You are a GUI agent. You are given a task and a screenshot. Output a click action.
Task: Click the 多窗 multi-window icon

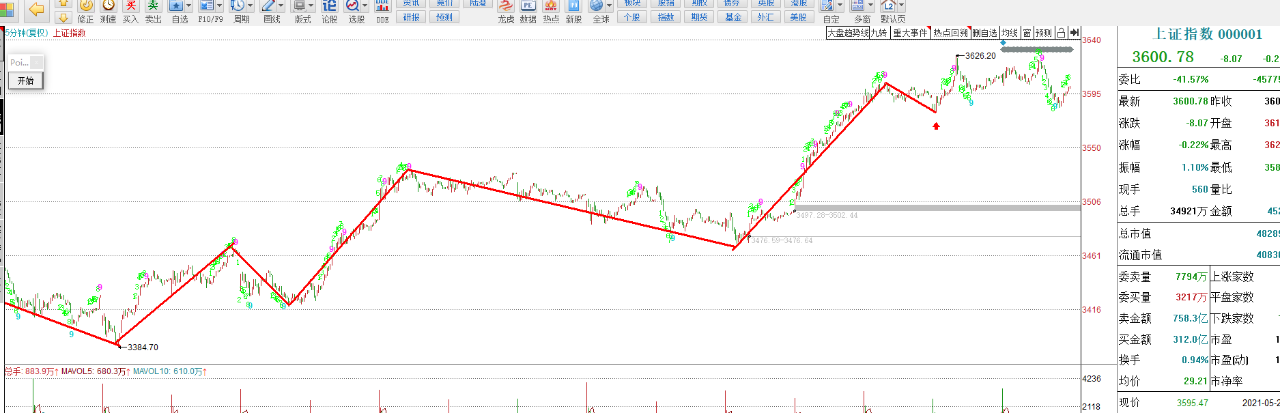[x=857, y=5]
